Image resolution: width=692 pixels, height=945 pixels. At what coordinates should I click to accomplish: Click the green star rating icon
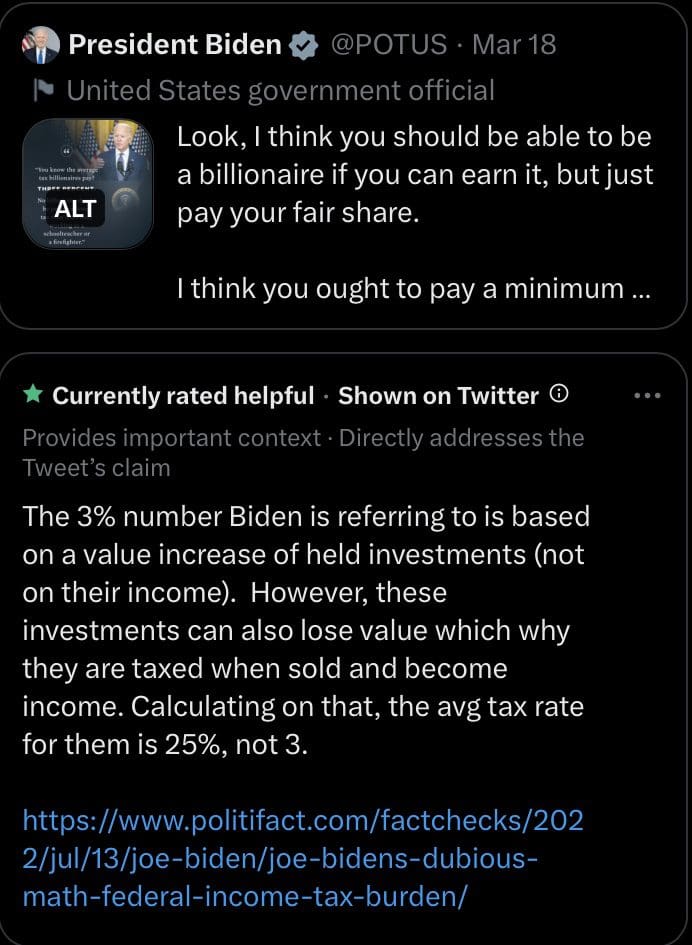pos(33,395)
